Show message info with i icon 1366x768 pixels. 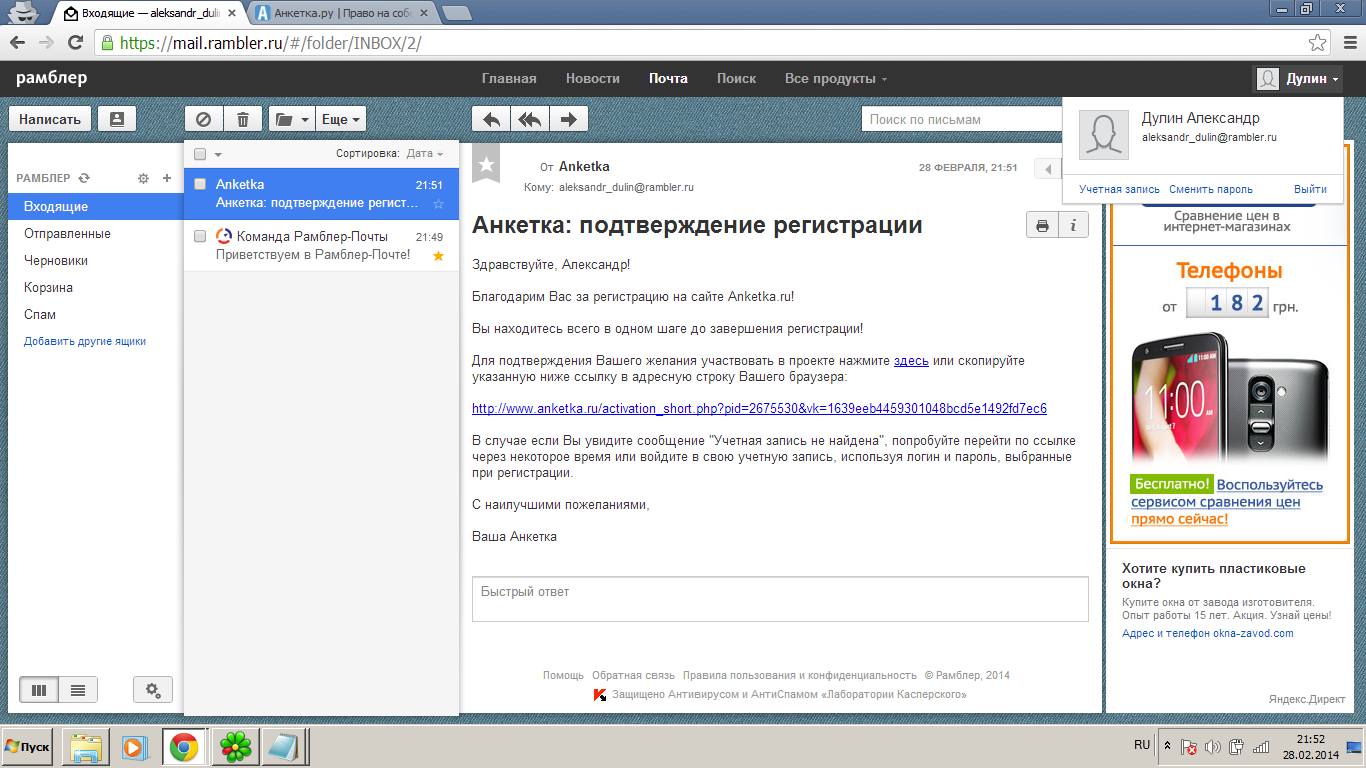coord(1073,225)
